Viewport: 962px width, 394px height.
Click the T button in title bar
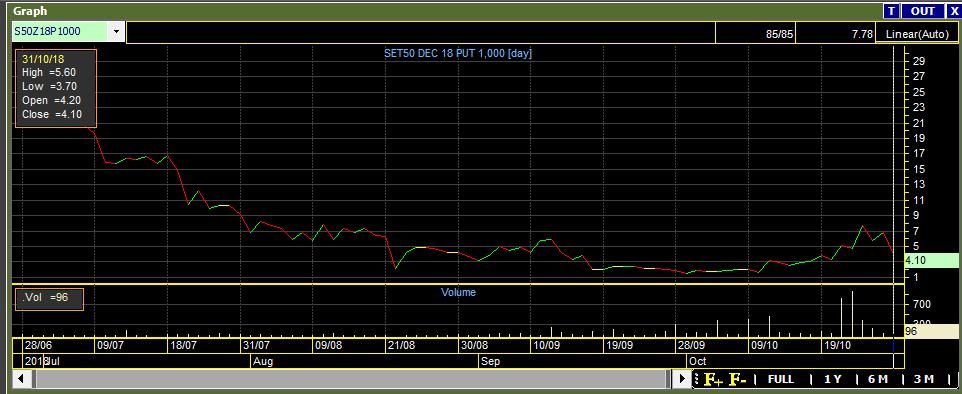click(891, 11)
